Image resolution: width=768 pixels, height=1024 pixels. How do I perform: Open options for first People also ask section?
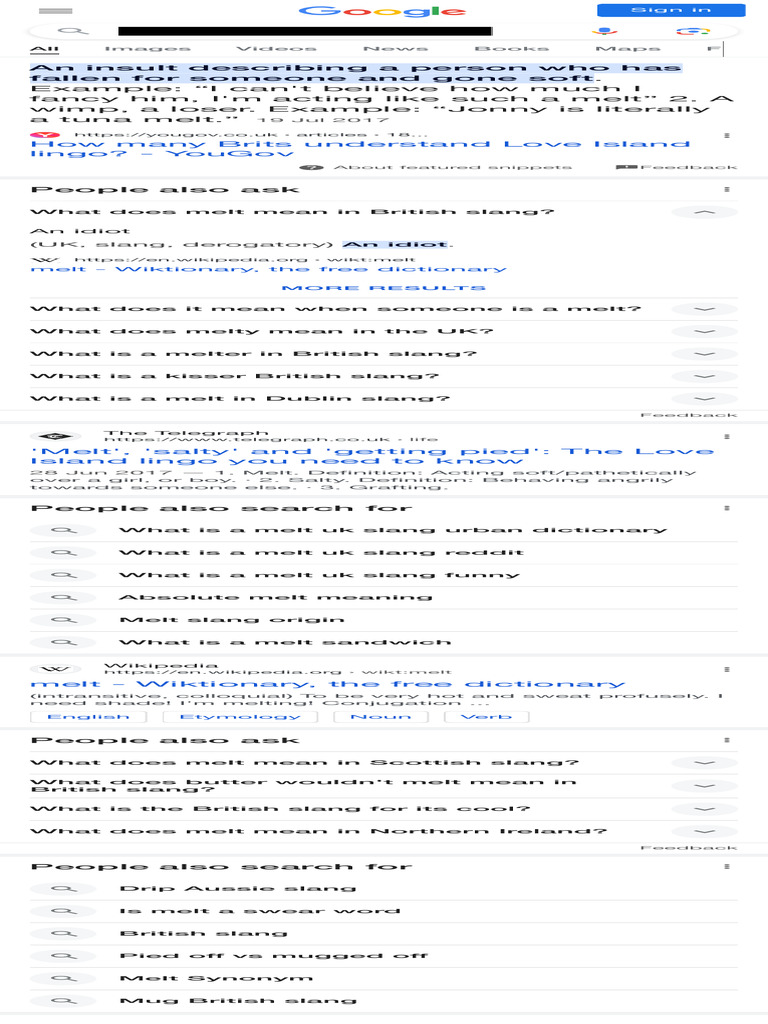point(727,189)
